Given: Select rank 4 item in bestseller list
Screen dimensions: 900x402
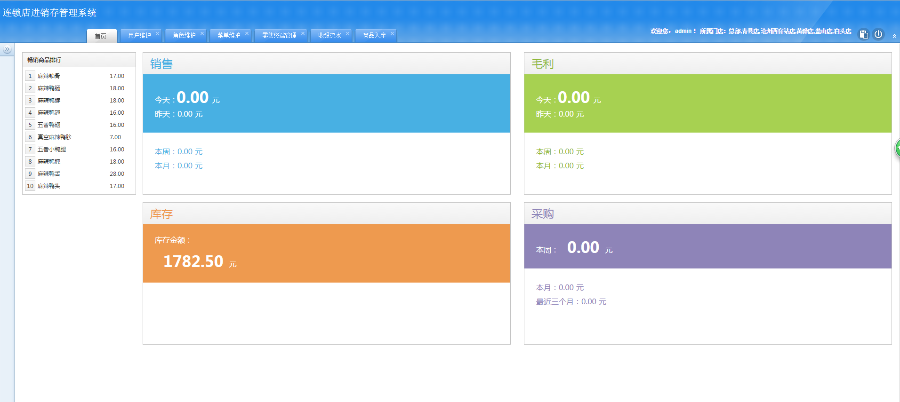Looking at the screenshot, I should tap(79, 113).
